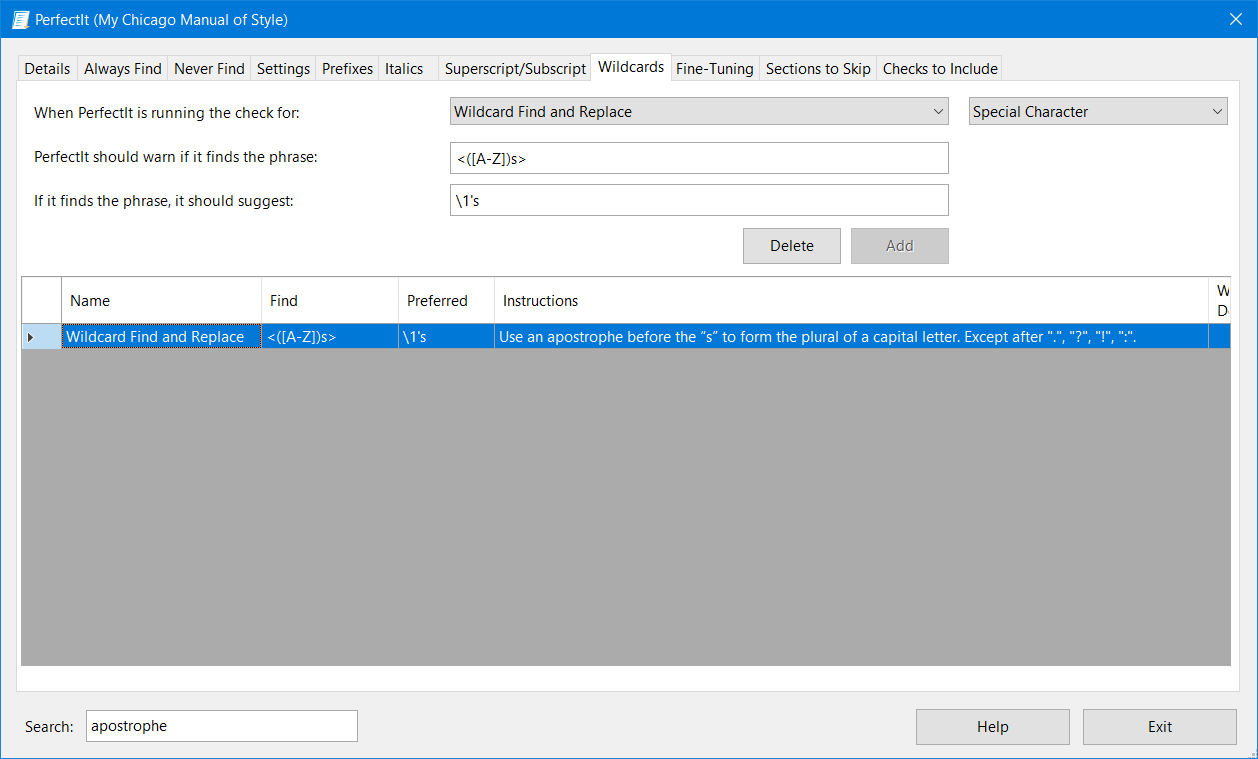Select the row indicator arrow of the wildcard row
This screenshot has height=759, width=1258.
[41, 337]
